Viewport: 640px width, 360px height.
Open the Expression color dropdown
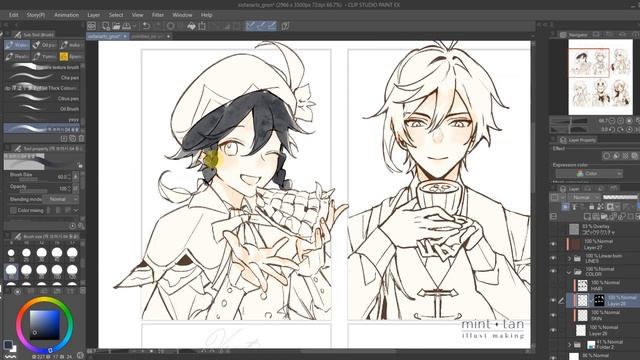[x=589, y=173]
